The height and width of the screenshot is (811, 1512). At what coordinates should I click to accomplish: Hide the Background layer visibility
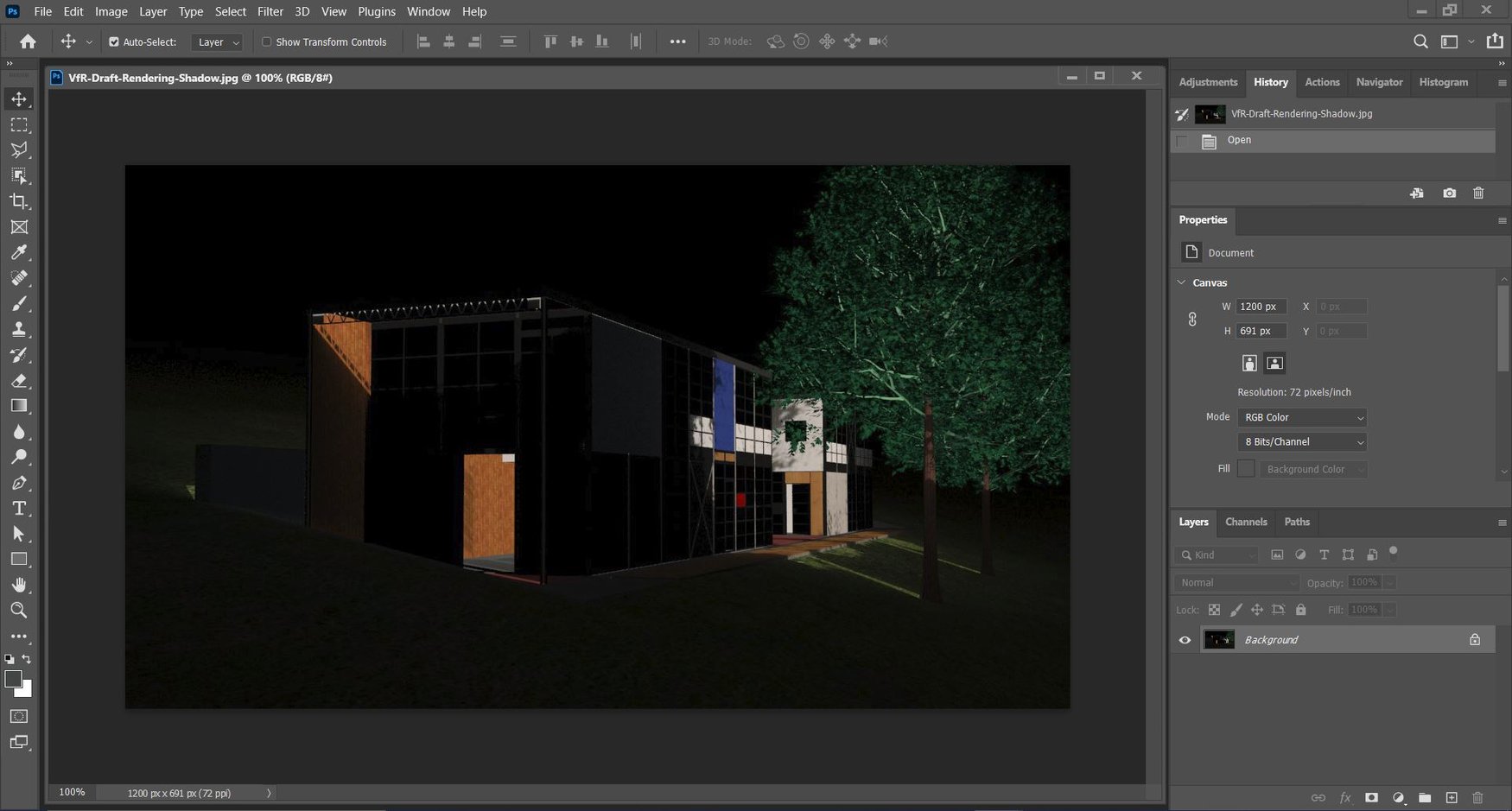(x=1185, y=639)
